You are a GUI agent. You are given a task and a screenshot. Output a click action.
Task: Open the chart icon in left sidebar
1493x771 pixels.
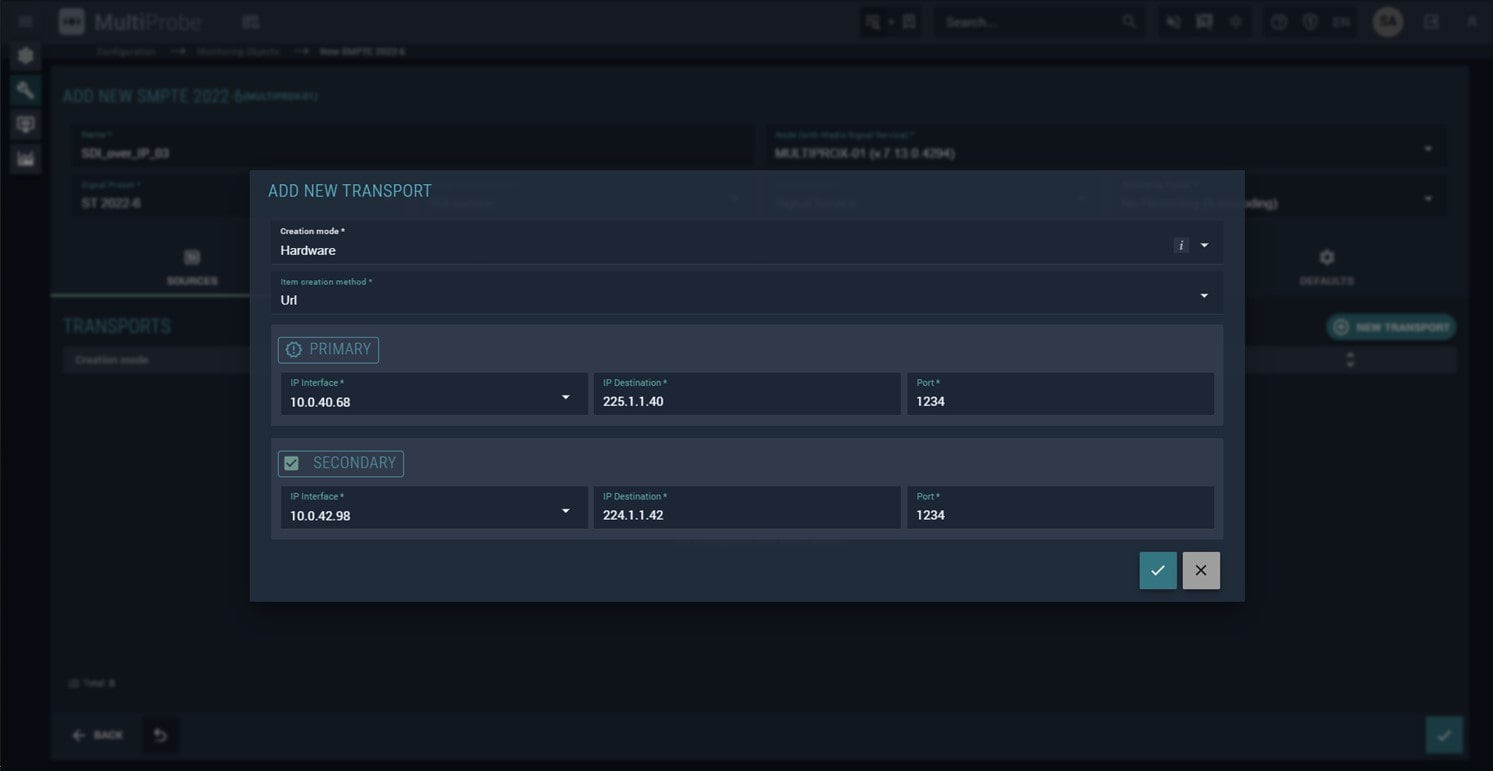(x=26, y=158)
